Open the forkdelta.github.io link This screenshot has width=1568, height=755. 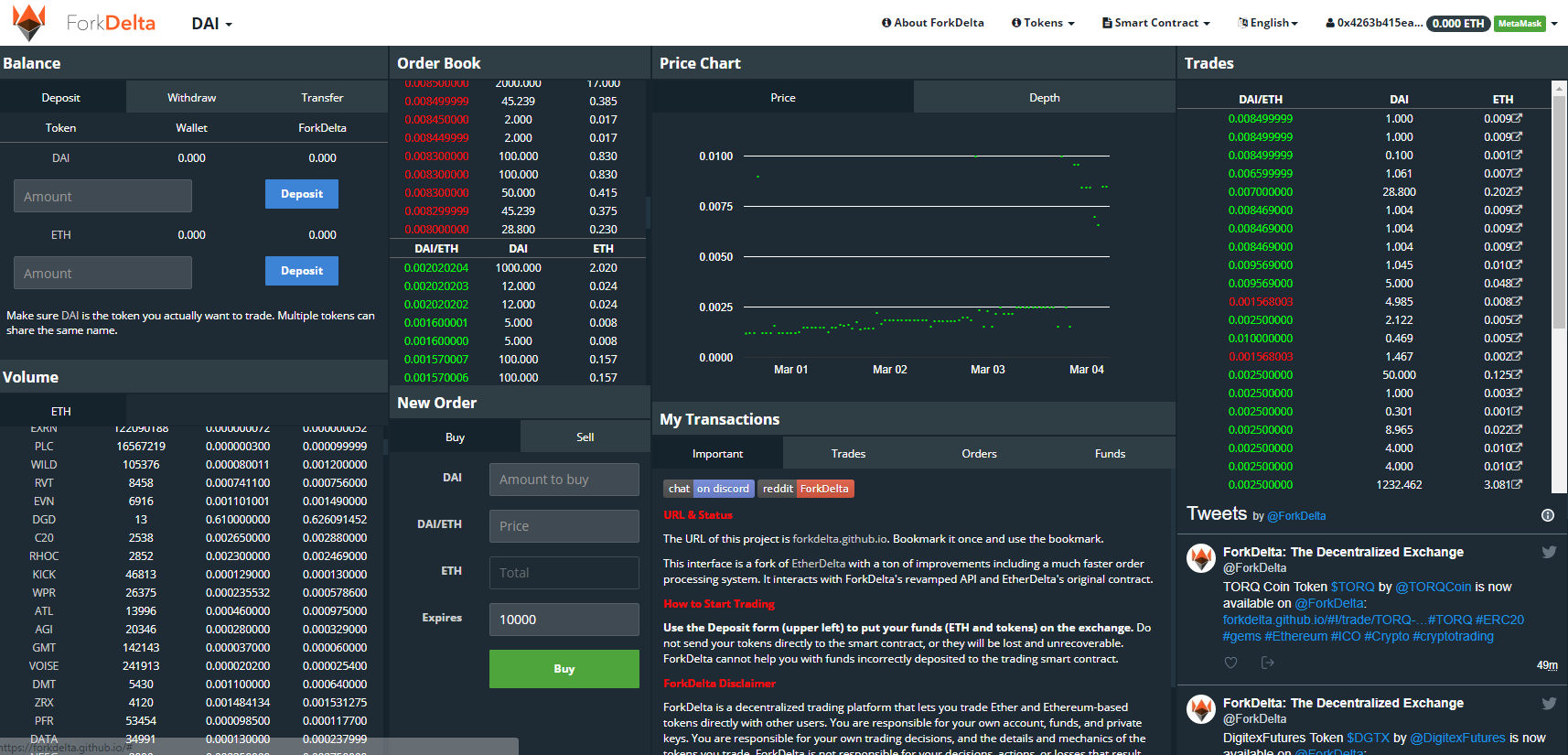click(x=840, y=539)
